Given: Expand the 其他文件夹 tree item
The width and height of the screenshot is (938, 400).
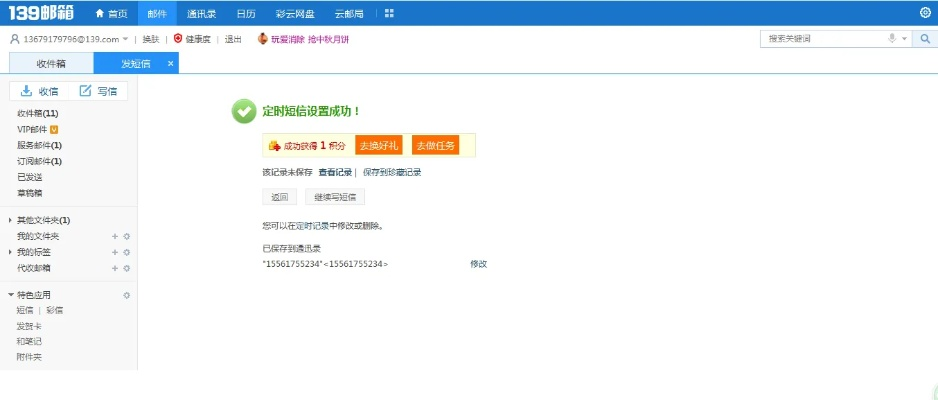Looking at the screenshot, I should [x=10, y=220].
